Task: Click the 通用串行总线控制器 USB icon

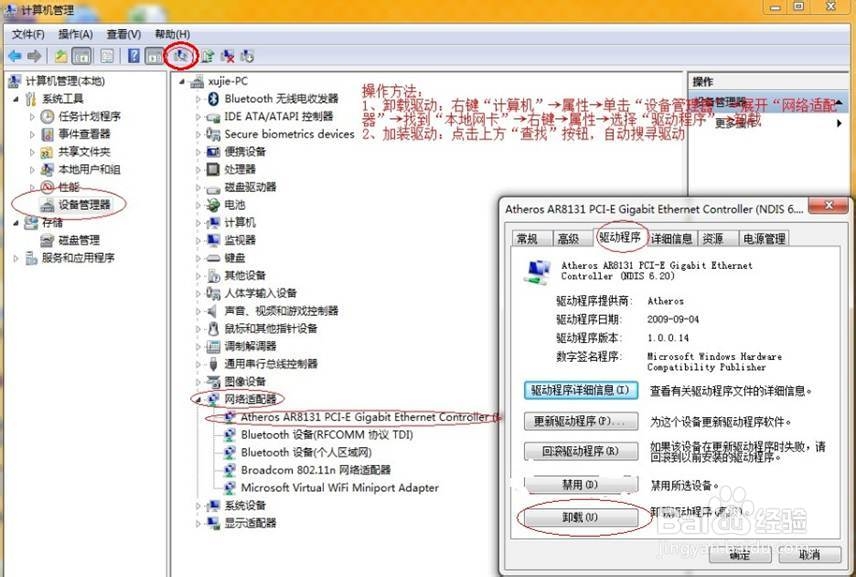Action: pyautogui.click(x=213, y=364)
